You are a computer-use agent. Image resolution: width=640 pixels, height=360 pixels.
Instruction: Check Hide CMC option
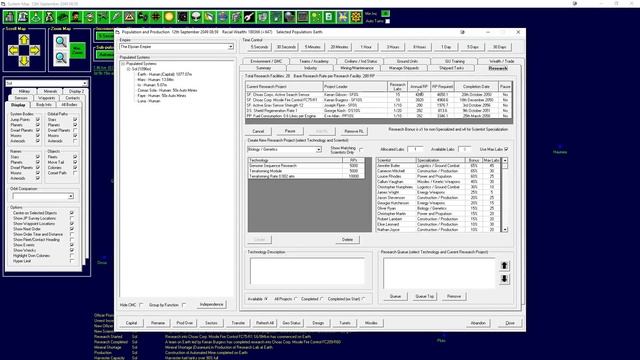pyautogui.click(x=141, y=305)
